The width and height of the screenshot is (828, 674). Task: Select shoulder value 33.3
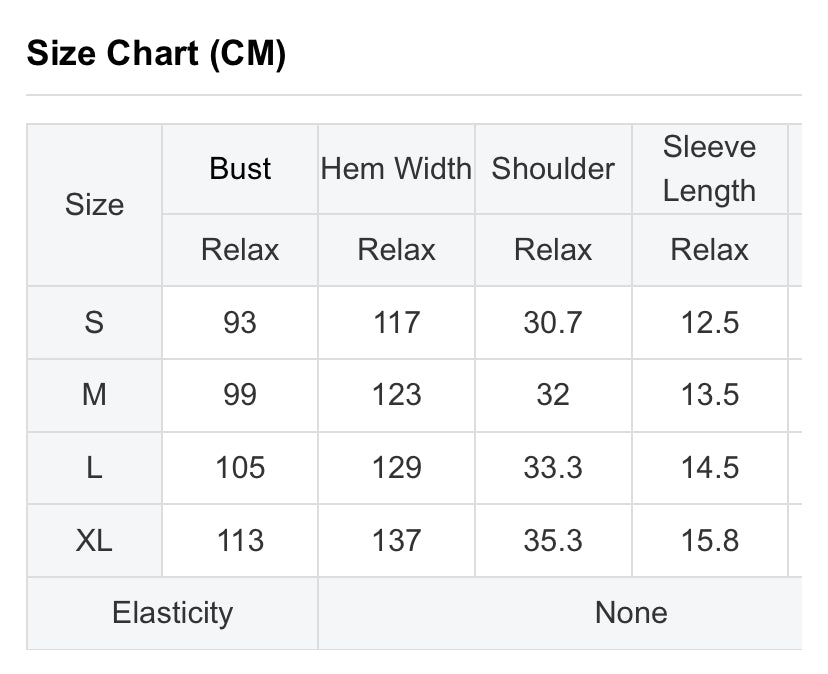pos(553,468)
